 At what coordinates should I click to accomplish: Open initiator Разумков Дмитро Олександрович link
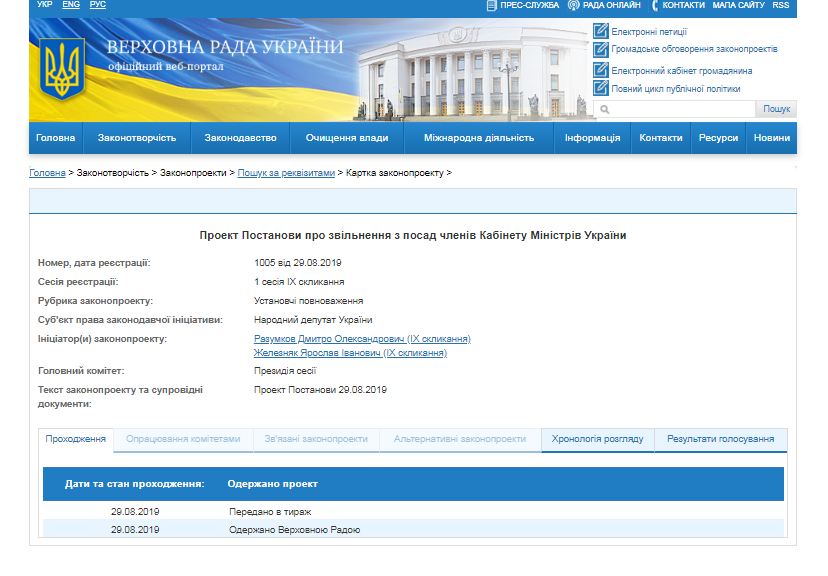[362, 339]
